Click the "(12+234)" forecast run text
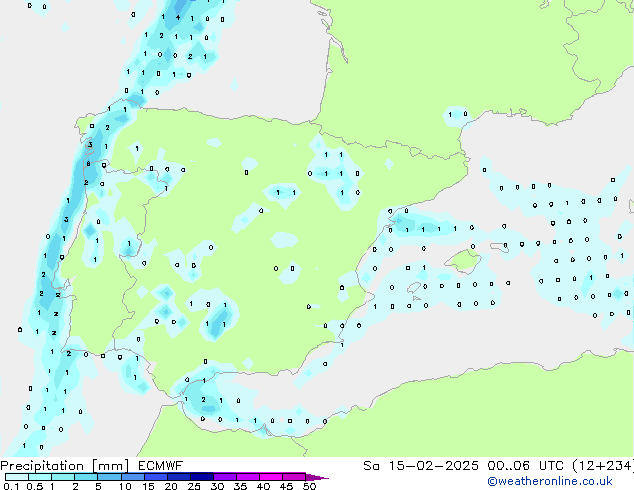 coord(603,466)
